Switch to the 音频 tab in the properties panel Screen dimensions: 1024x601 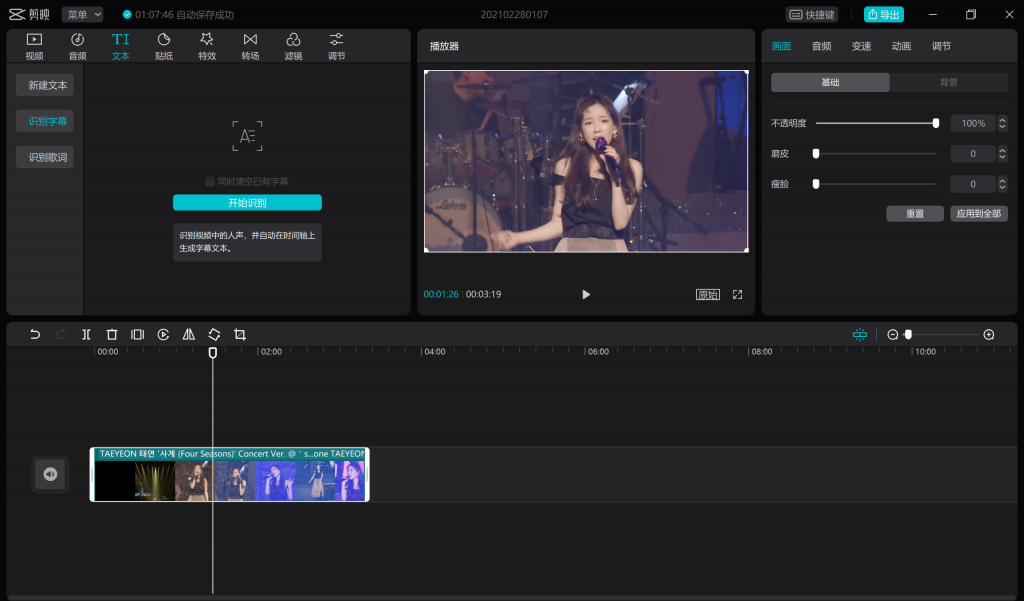822,46
